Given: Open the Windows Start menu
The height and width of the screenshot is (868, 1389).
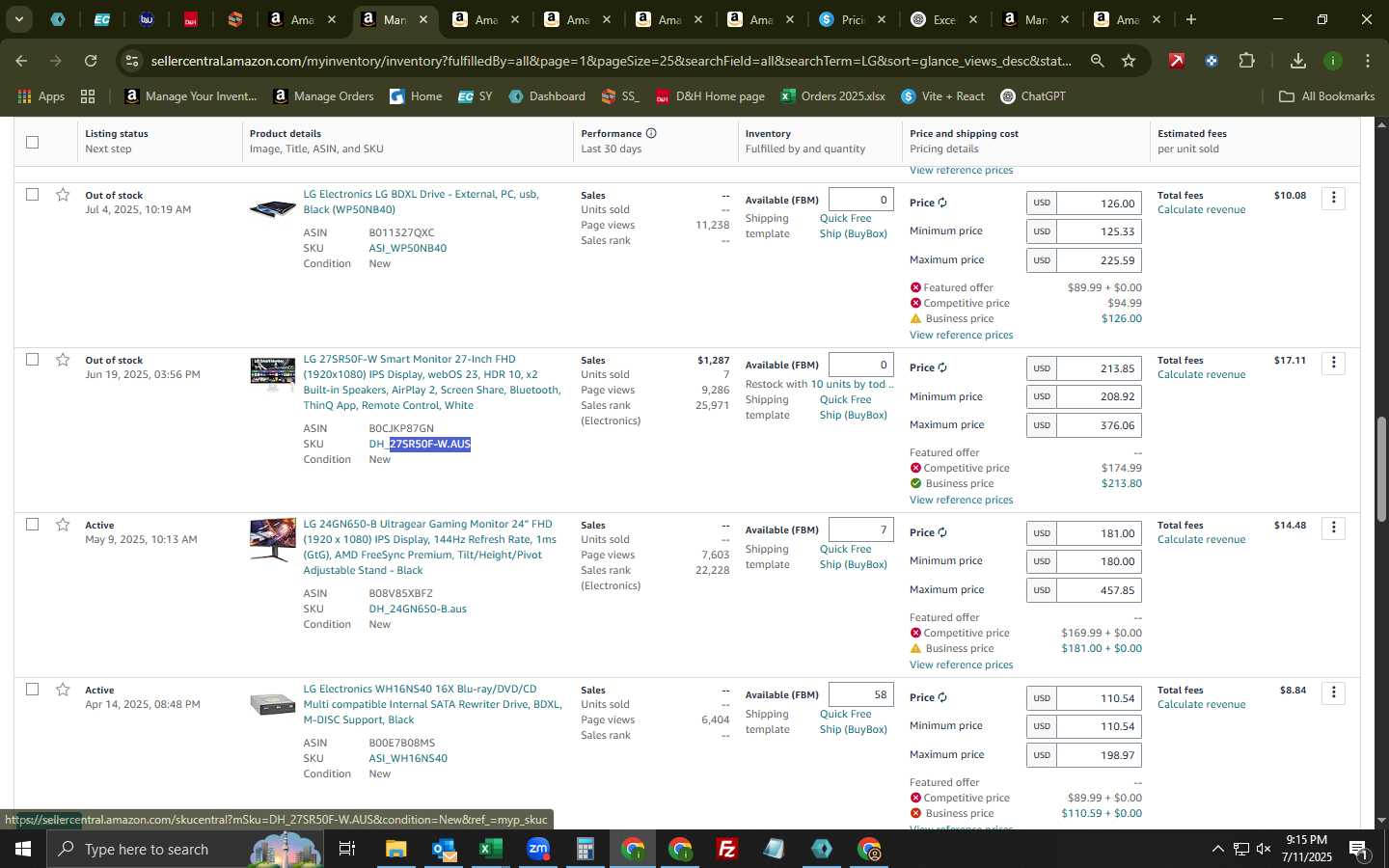Looking at the screenshot, I should tap(23, 849).
